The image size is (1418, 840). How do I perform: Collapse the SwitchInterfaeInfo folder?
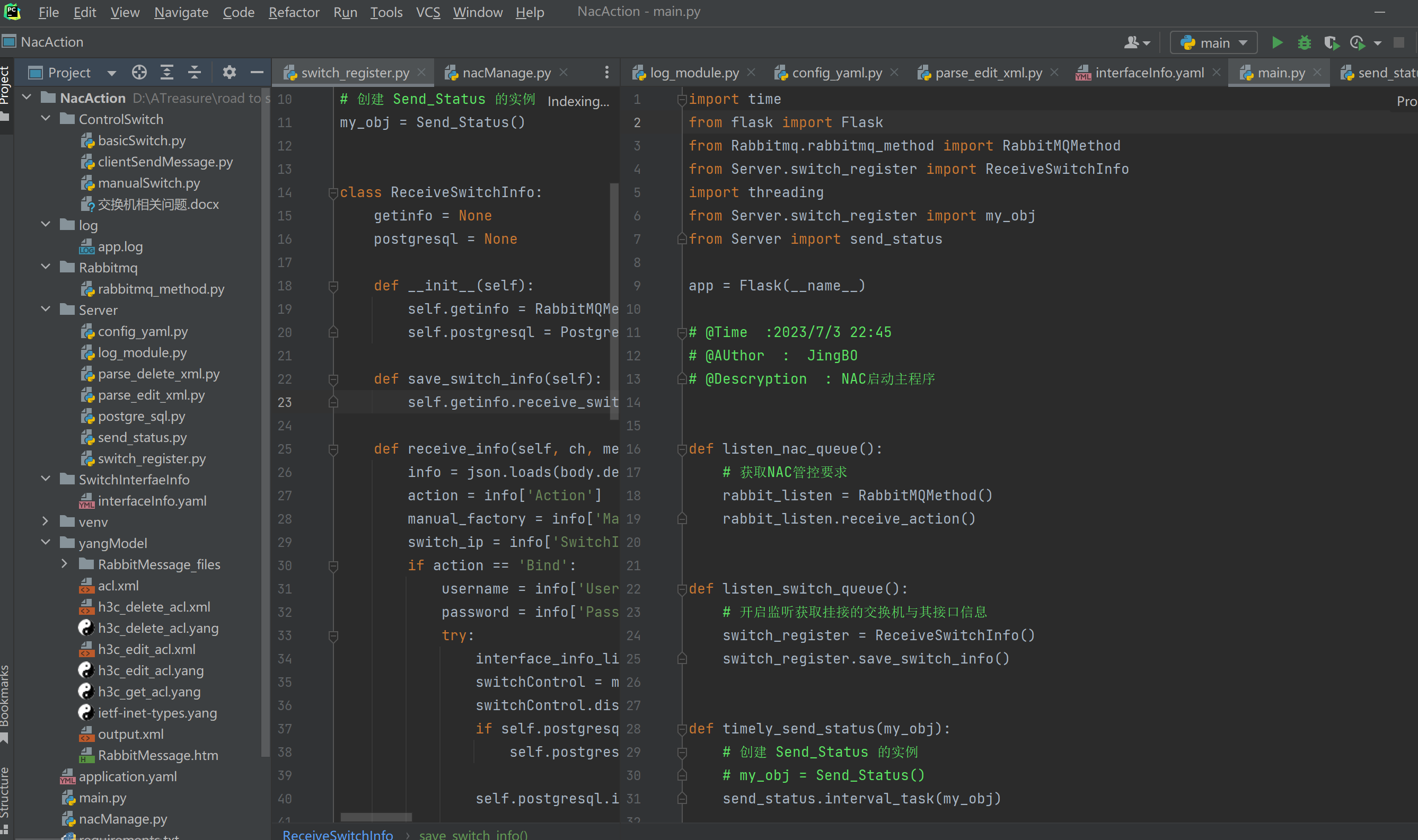pos(46,479)
